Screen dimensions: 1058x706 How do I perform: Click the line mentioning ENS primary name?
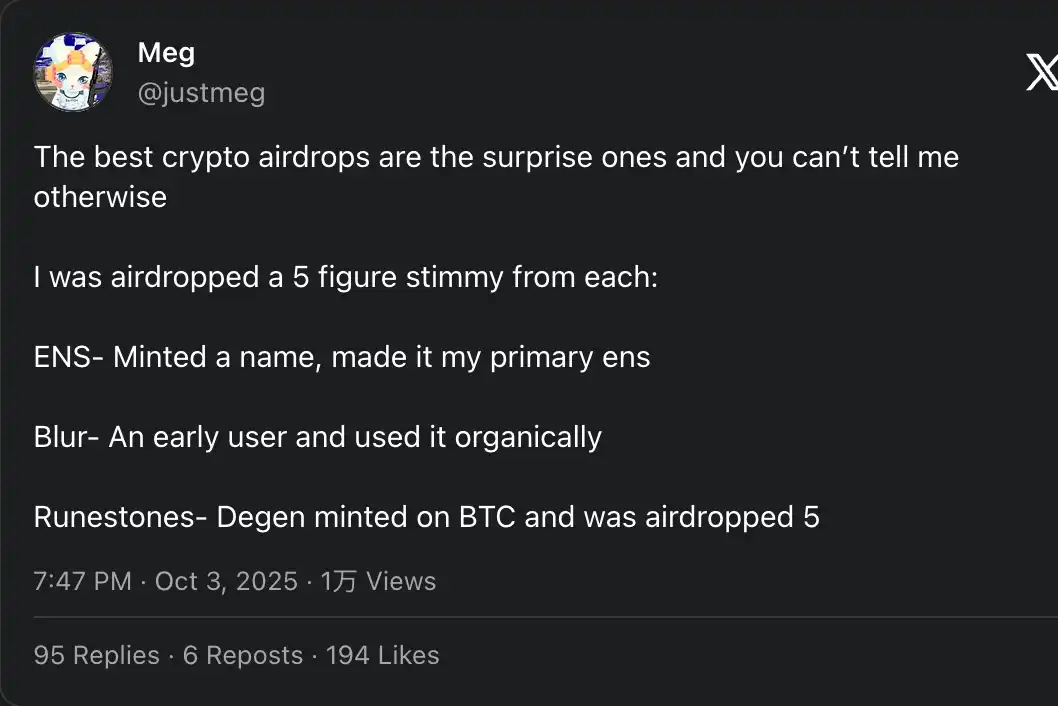(x=342, y=356)
